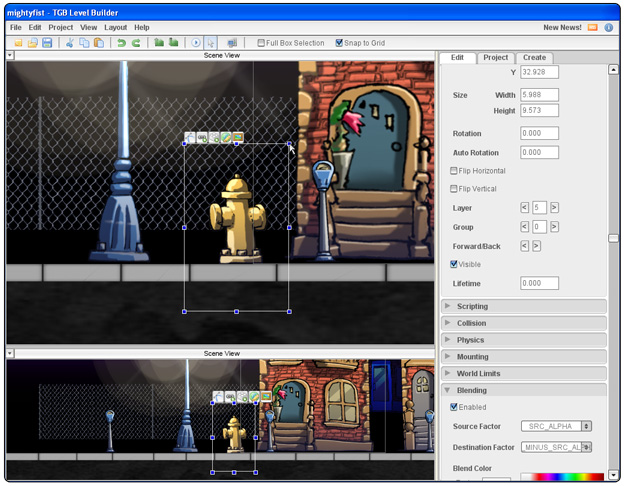Click the mount-nodes tool icon in top view
This screenshot has width=625, height=486.
coord(214,137)
